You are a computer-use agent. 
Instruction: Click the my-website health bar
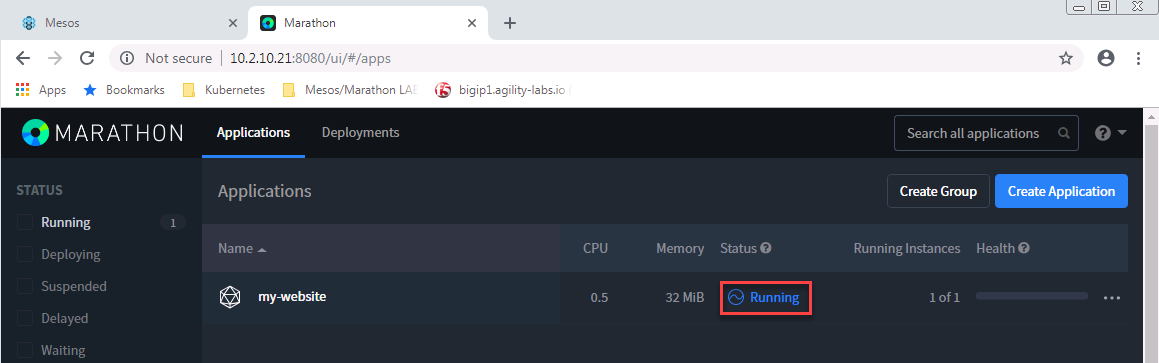[x=1032, y=296]
